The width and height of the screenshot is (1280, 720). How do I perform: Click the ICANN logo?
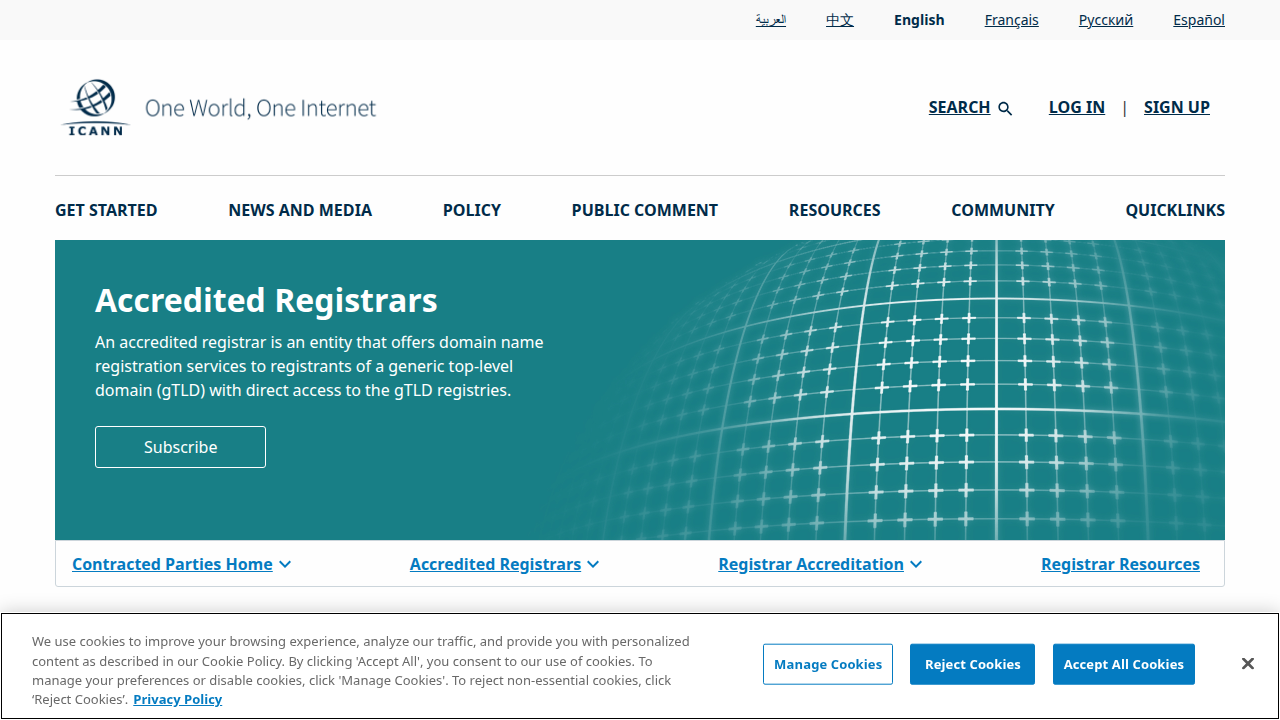[x=95, y=107]
